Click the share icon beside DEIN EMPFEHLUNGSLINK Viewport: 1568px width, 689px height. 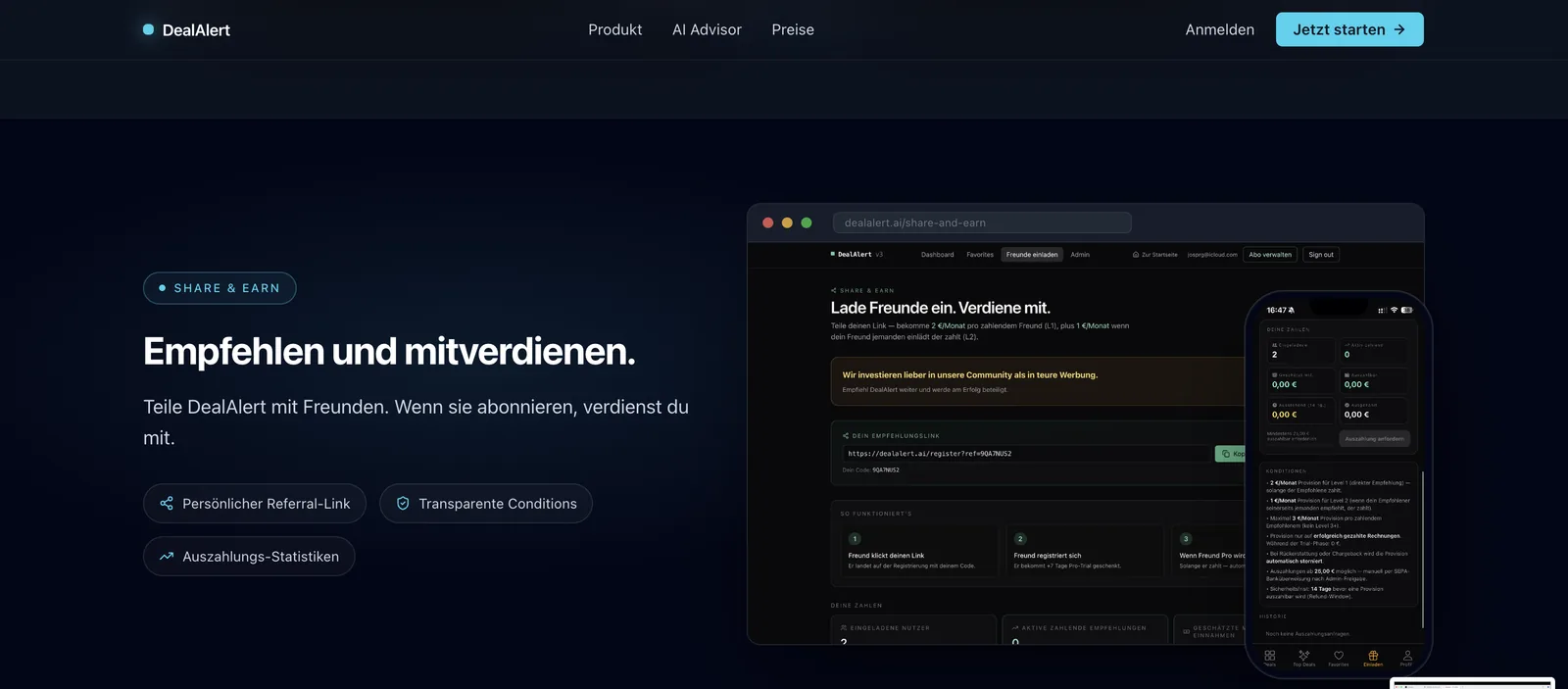pos(846,435)
